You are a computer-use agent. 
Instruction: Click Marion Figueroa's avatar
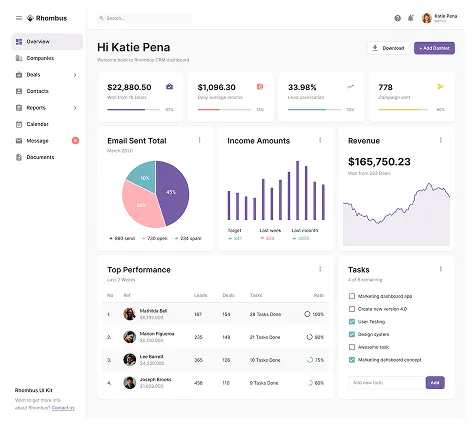[130, 337]
